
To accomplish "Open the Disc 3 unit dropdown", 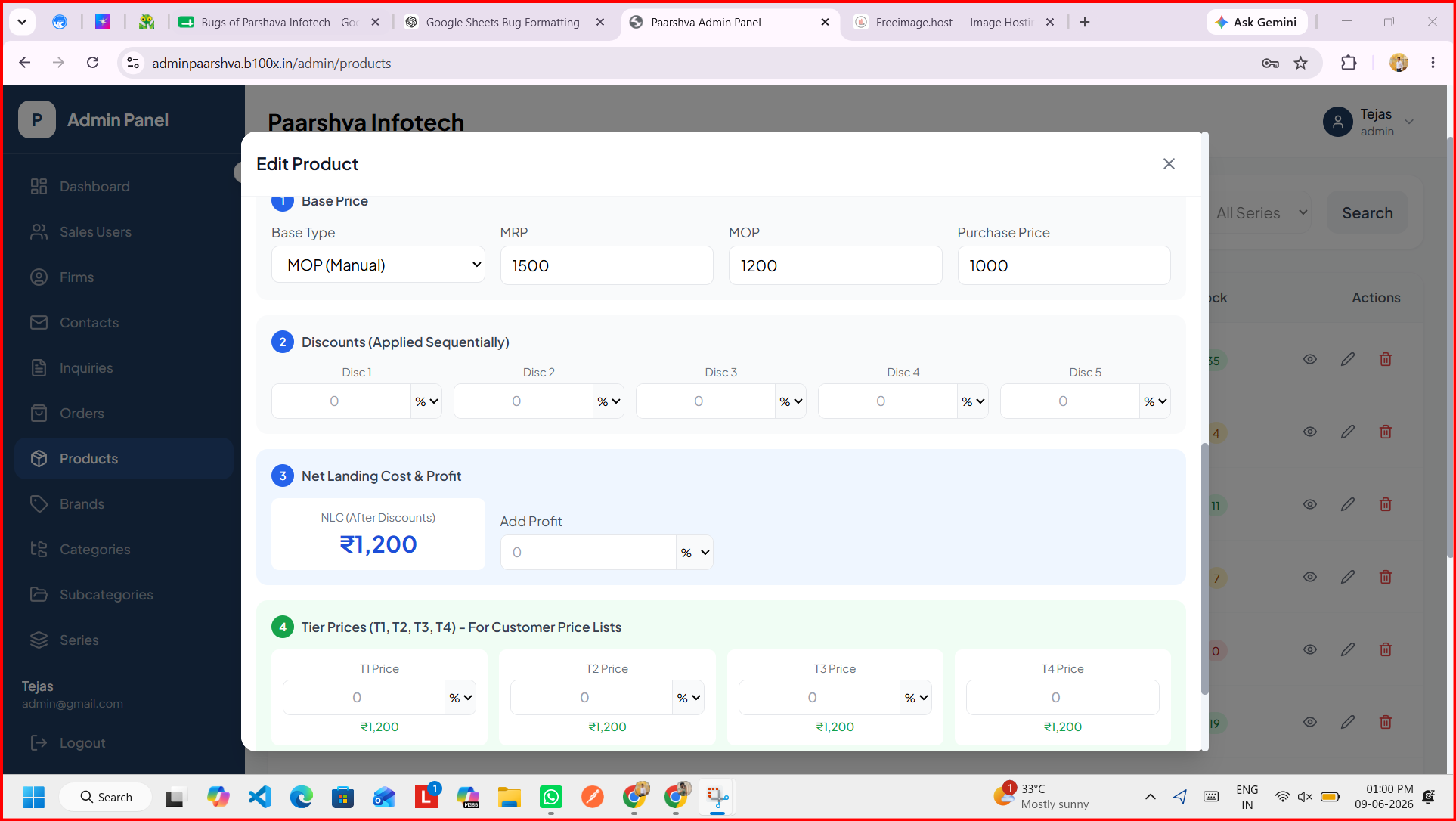I will pos(791,401).
